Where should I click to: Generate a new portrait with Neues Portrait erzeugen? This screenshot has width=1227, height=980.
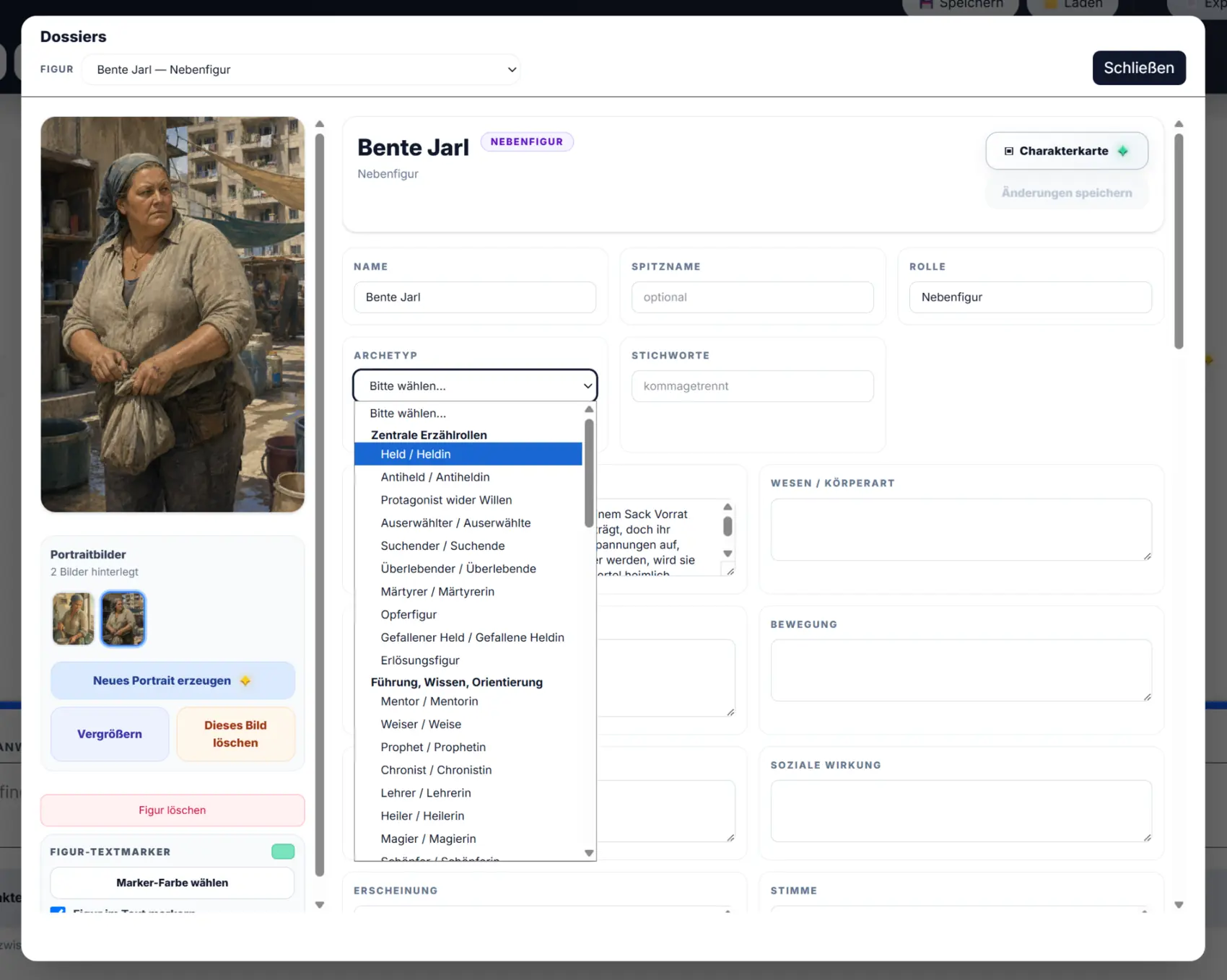click(x=173, y=681)
